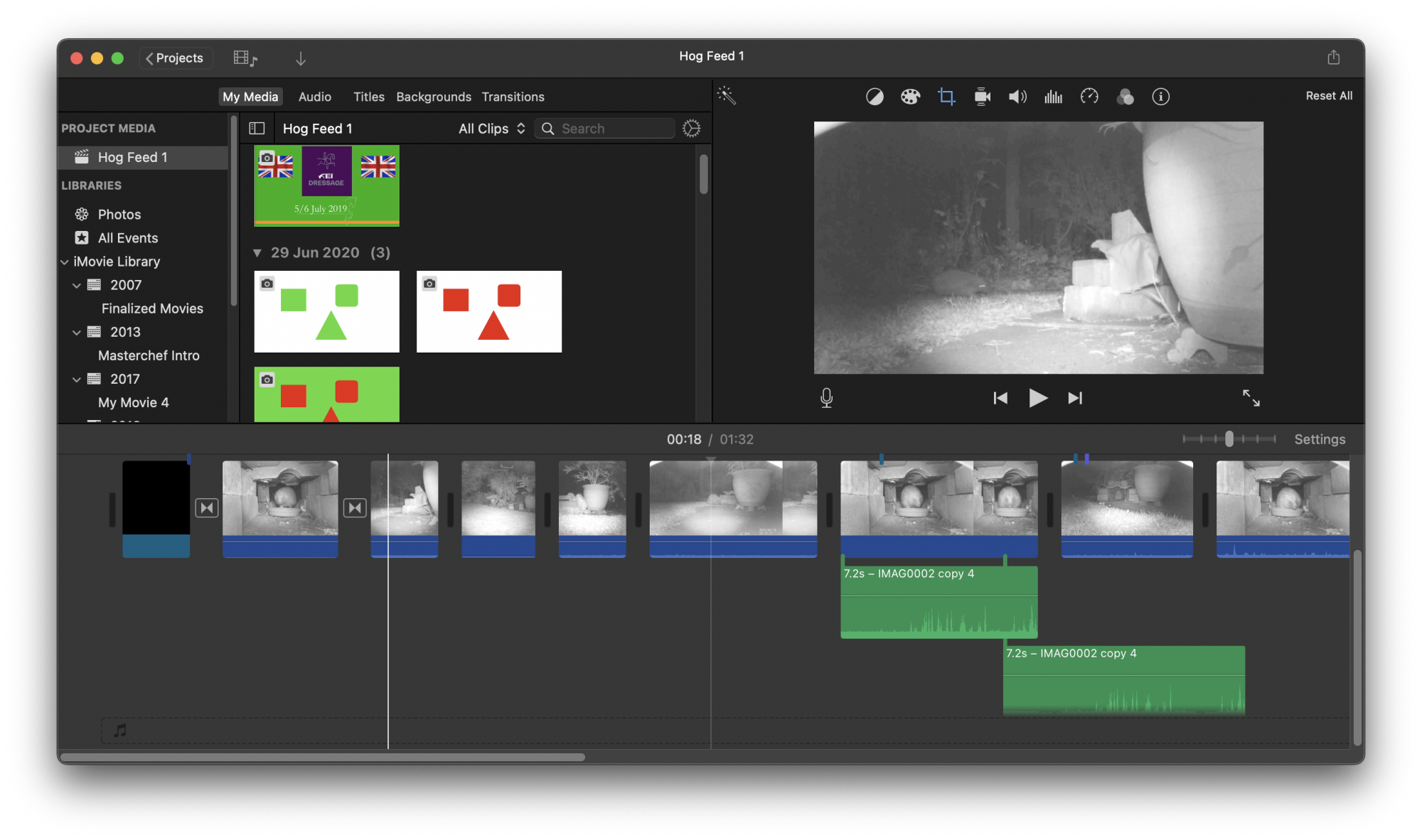Select Masterchef Intro in the library
Screen dimensions: 1422x840
pos(149,355)
